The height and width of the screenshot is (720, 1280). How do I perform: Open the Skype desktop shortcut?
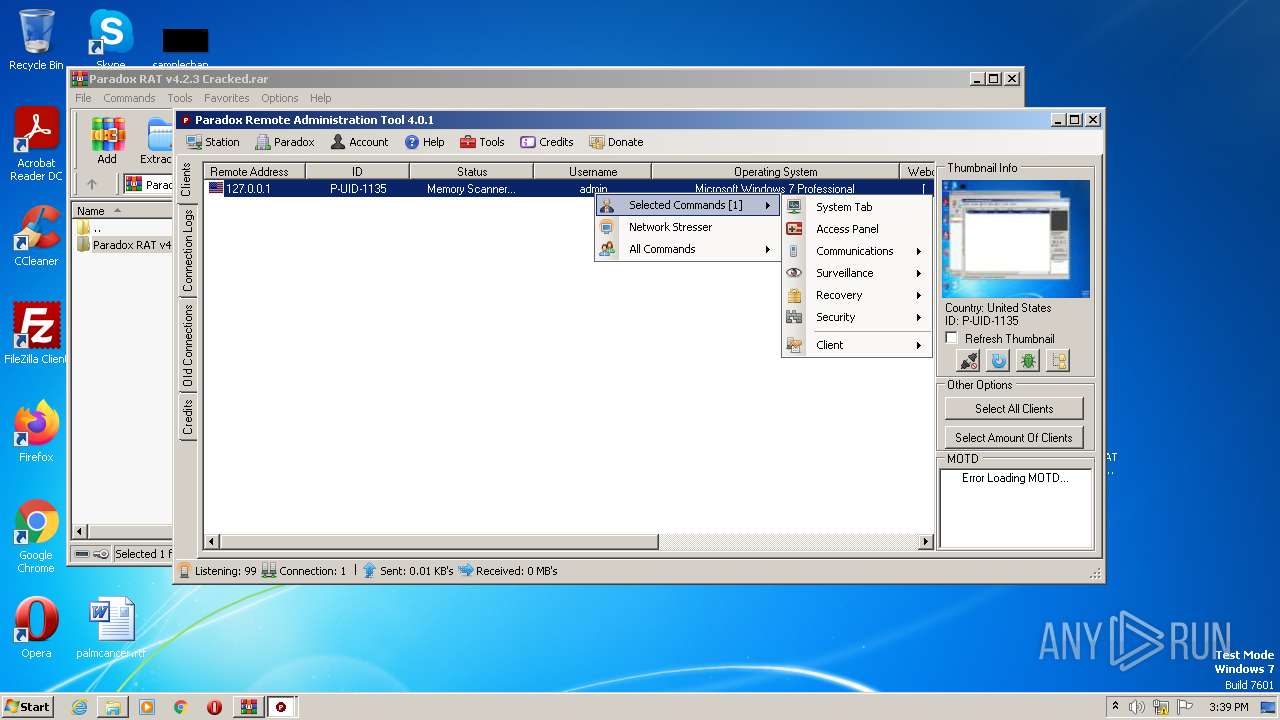(111, 40)
